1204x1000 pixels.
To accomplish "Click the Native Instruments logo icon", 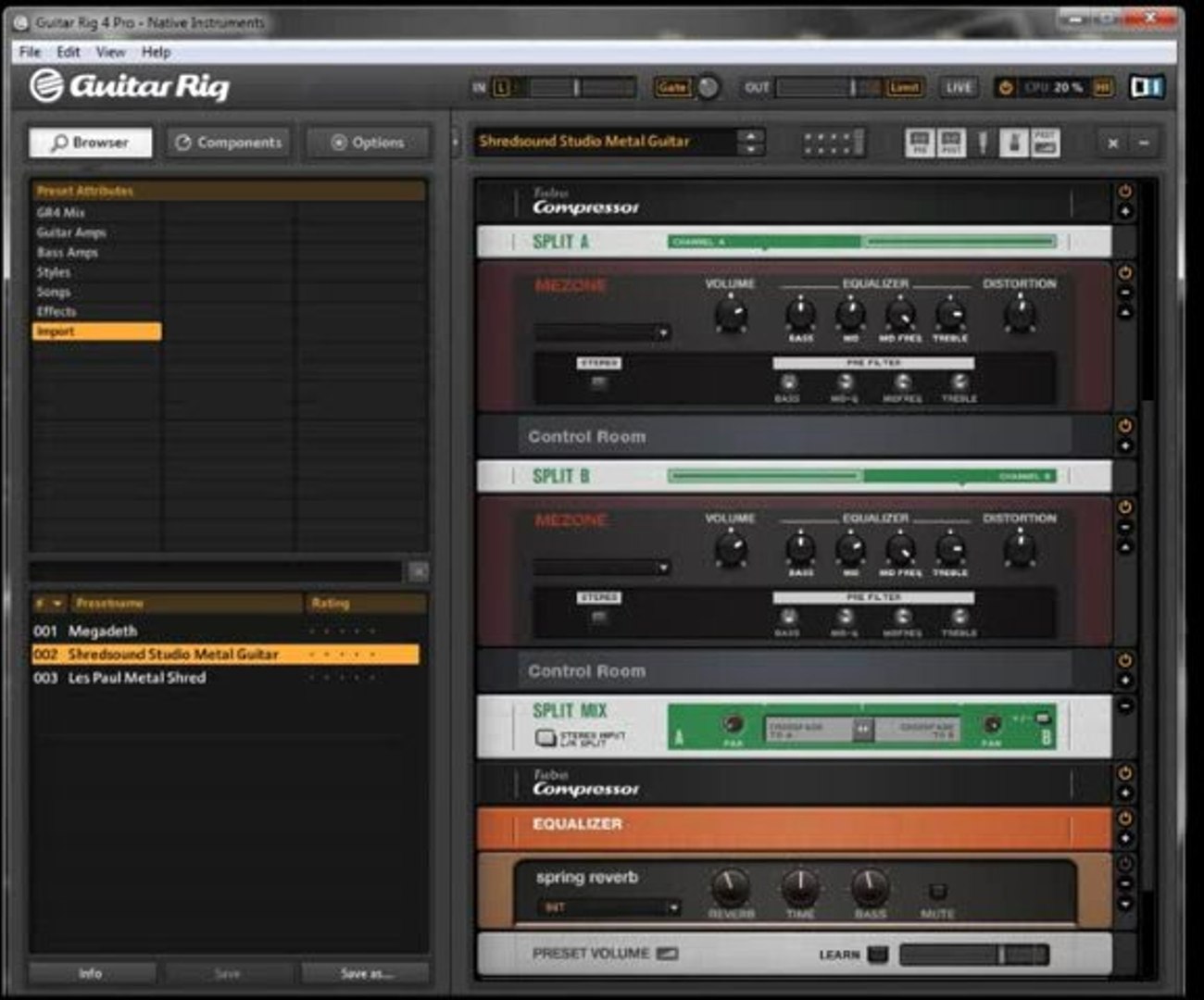I will pyautogui.click(x=1147, y=87).
